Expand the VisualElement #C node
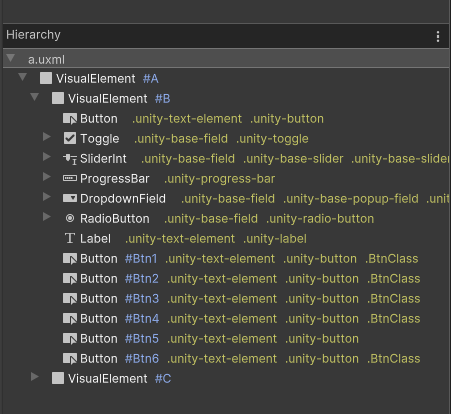The width and height of the screenshot is (451, 414). tap(35, 377)
